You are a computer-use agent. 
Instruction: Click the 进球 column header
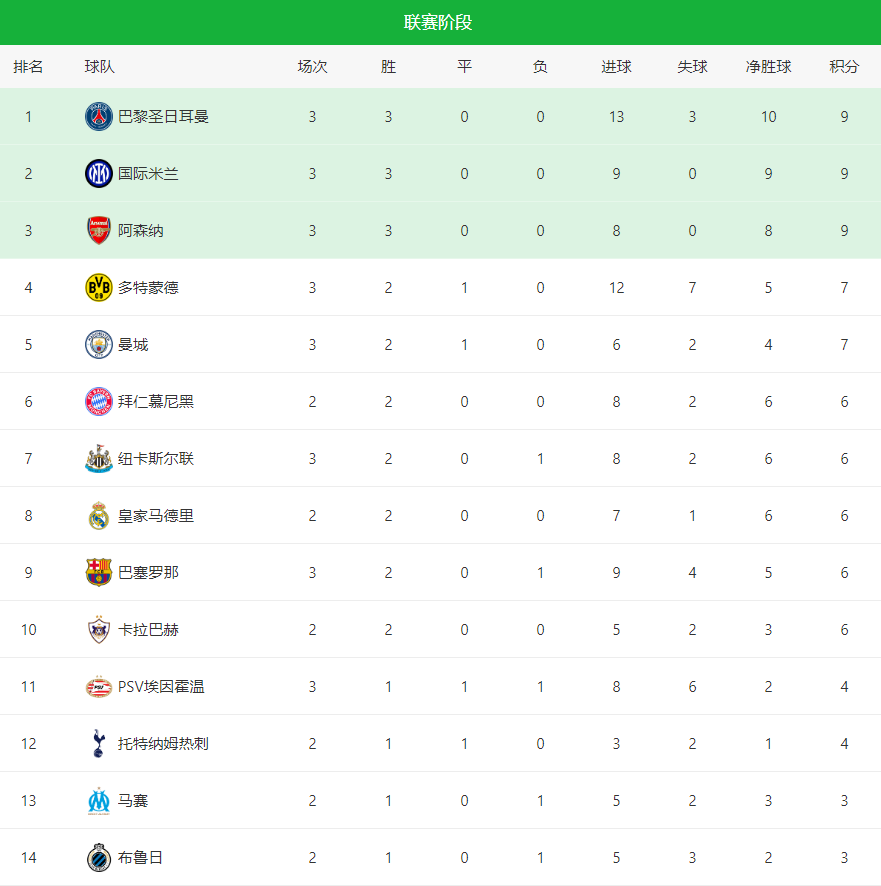[616, 67]
